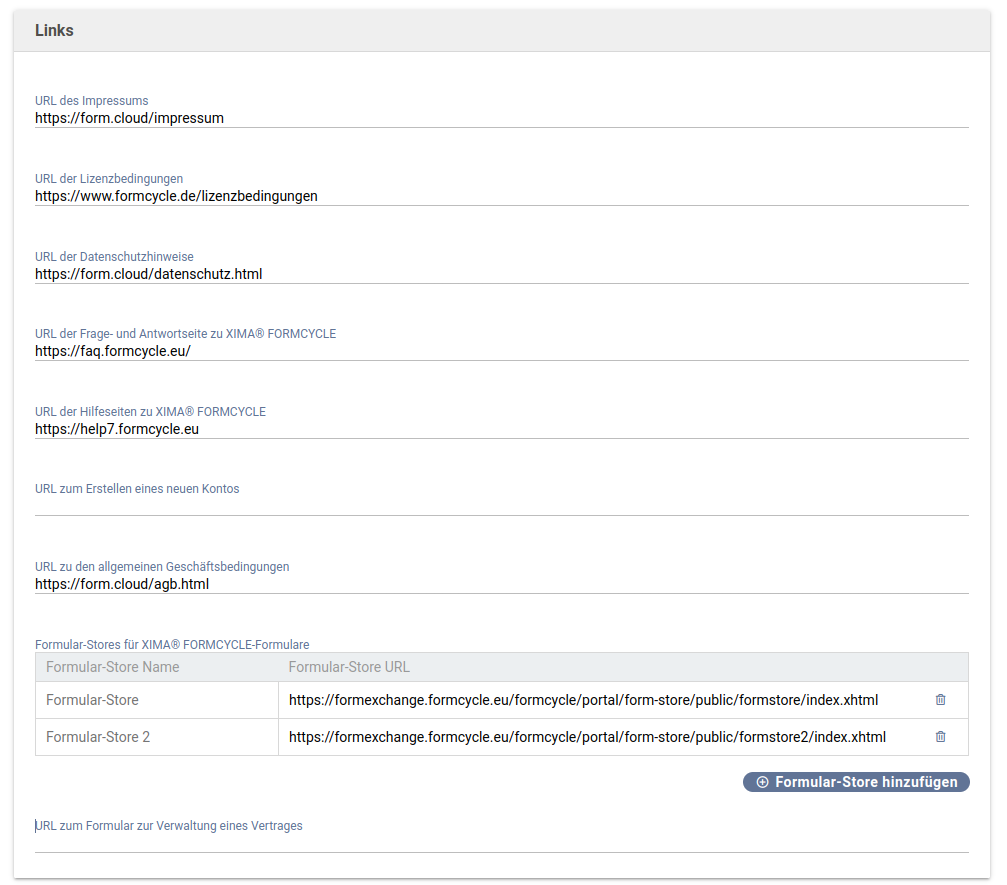
Task: Click the formstore2/index.xhtml URL cell
Action: pyautogui.click(x=587, y=737)
